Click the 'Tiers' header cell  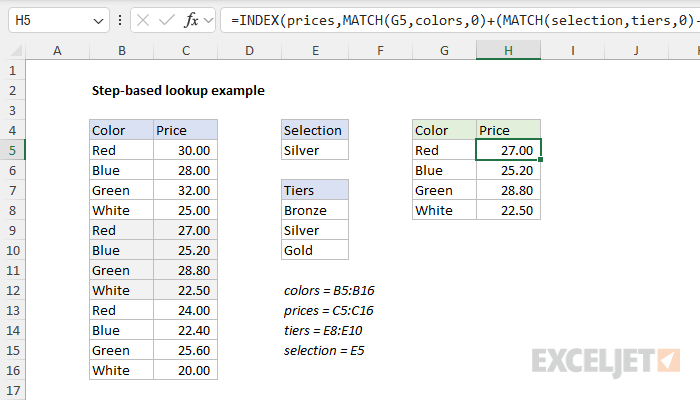pos(315,191)
